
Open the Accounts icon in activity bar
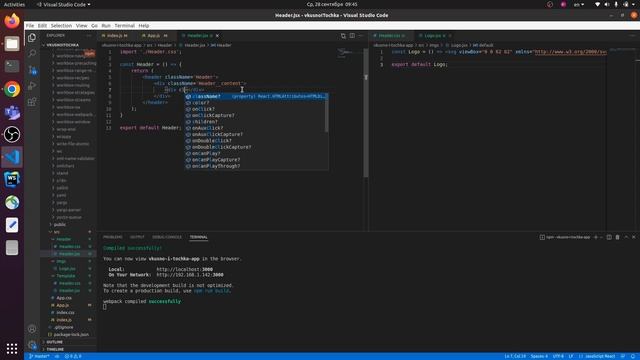coord(32,329)
